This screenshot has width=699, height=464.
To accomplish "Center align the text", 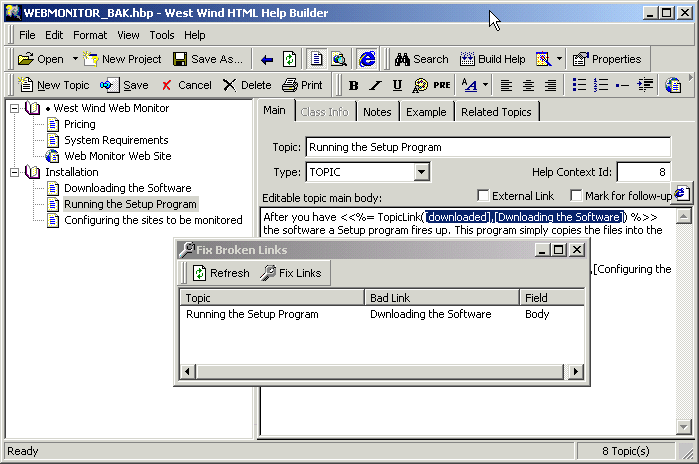I will click(528, 85).
